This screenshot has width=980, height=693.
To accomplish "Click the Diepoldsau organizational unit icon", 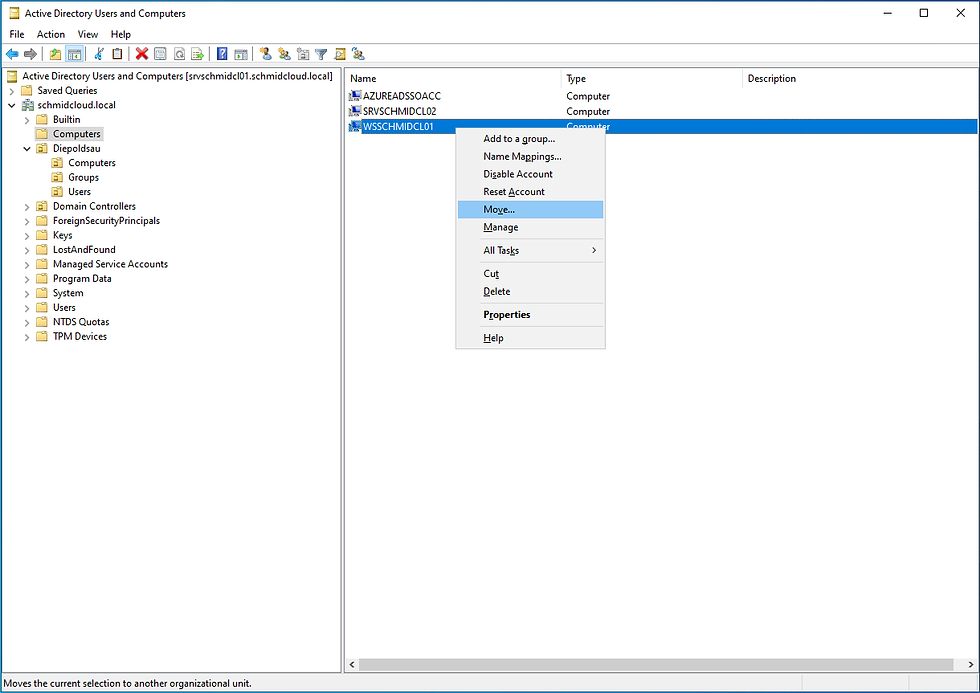I will [x=42, y=149].
